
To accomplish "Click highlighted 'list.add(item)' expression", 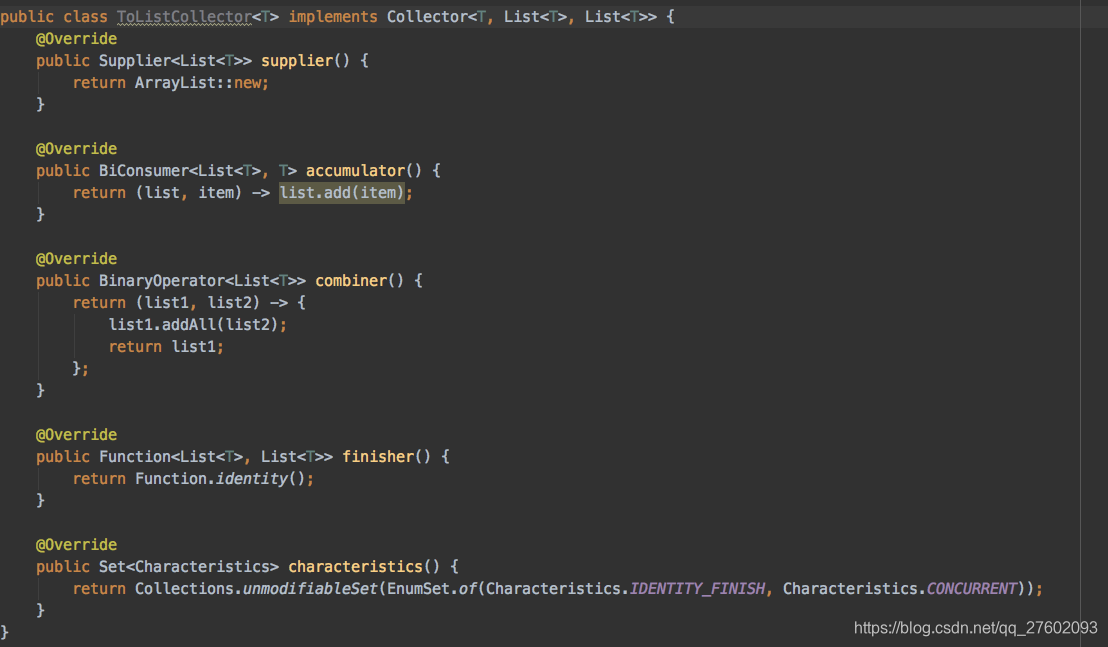I will click(341, 192).
